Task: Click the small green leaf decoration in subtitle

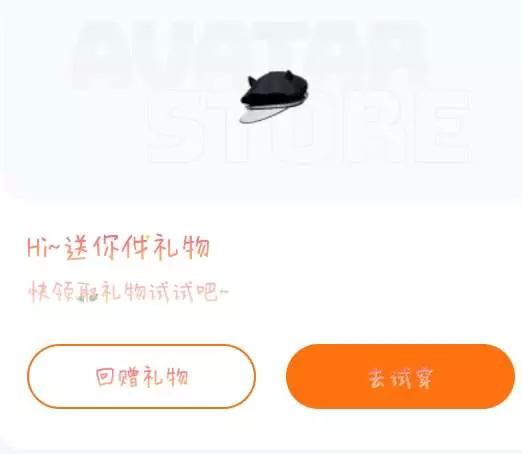Action: pyautogui.click(x=81, y=299)
